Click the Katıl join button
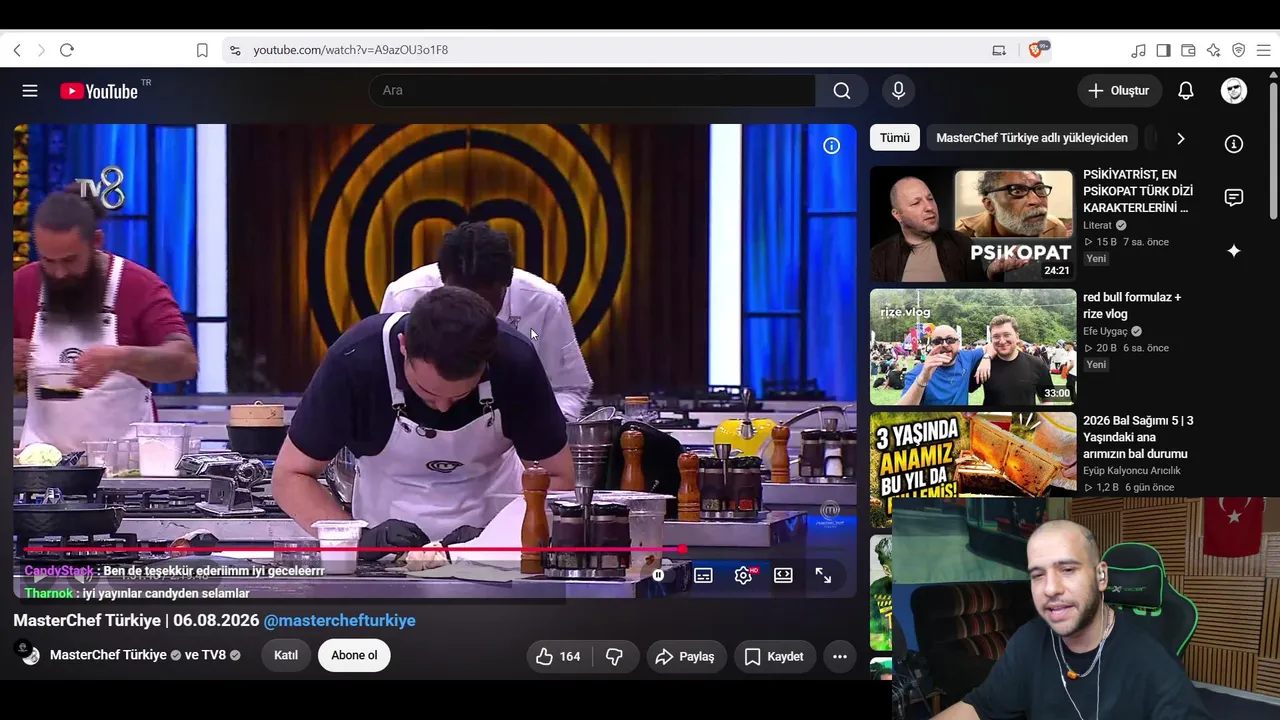The image size is (1280, 720). coord(286,655)
